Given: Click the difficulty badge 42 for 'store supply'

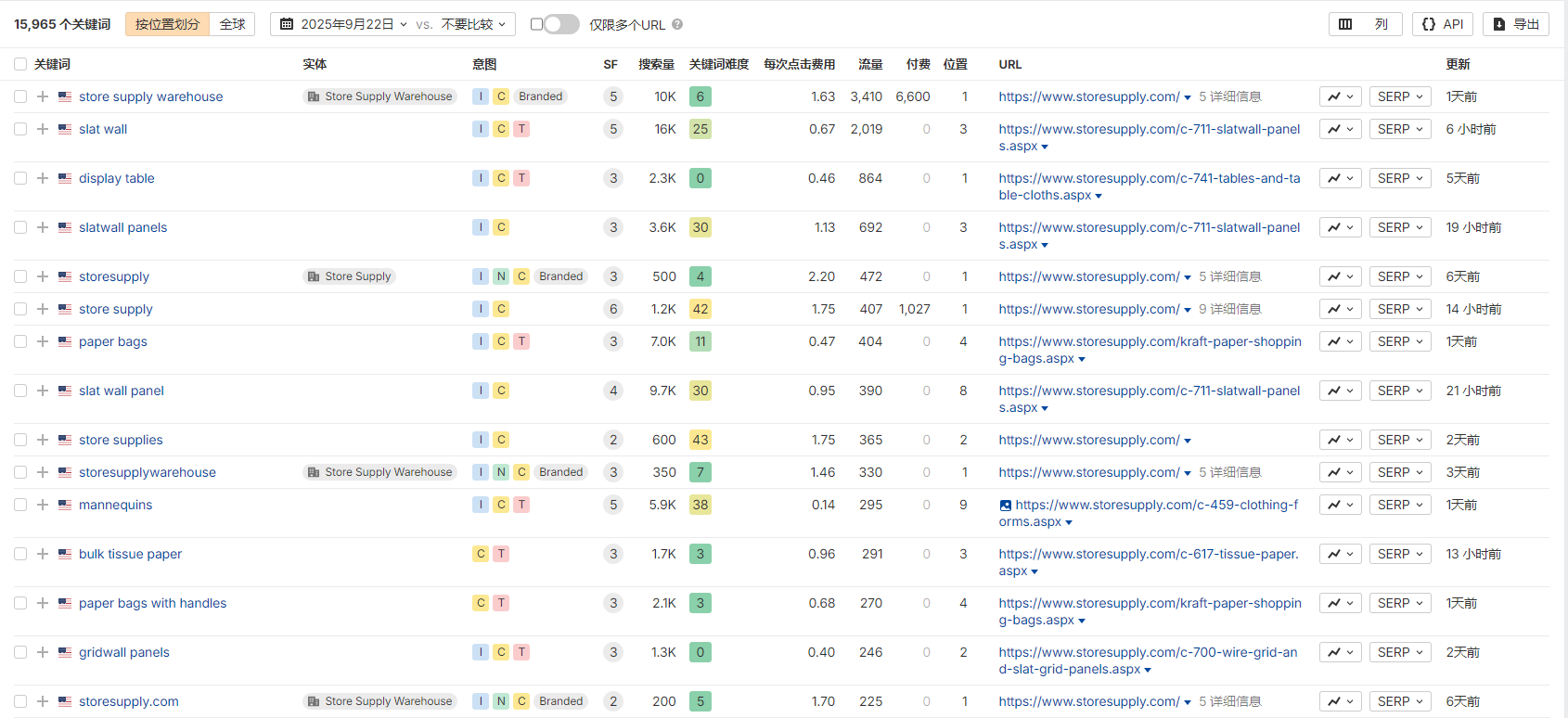Looking at the screenshot, I should [700, 309].
